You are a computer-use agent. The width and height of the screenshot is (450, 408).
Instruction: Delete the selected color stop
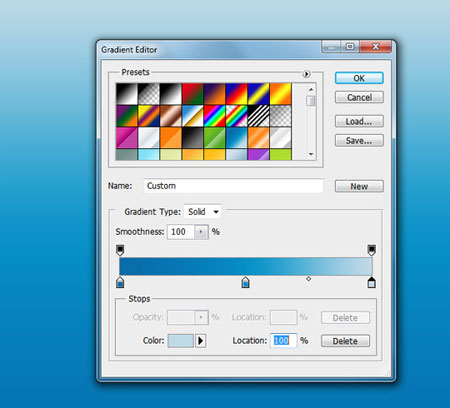click(x=345, y=341)
